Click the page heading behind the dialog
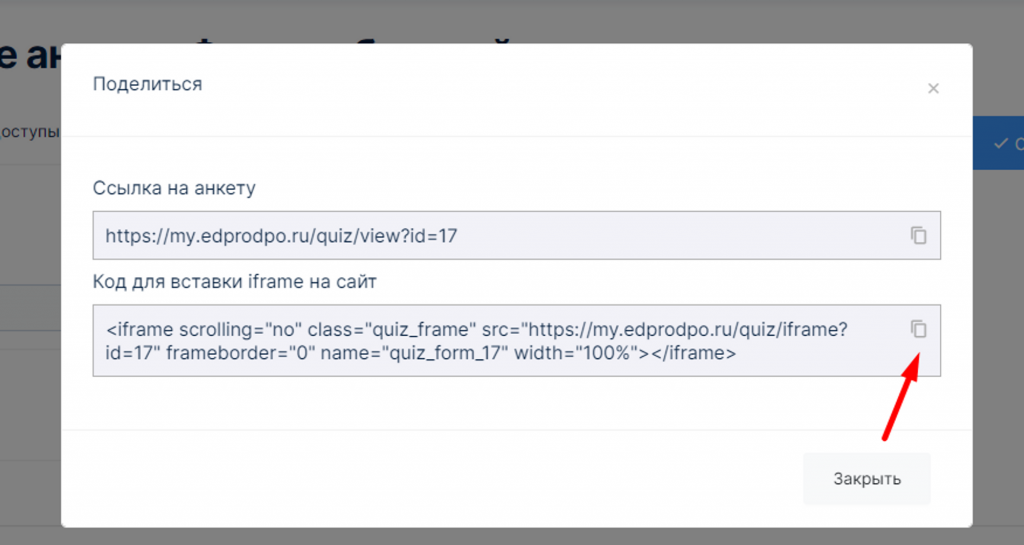 tap(30, 55)
